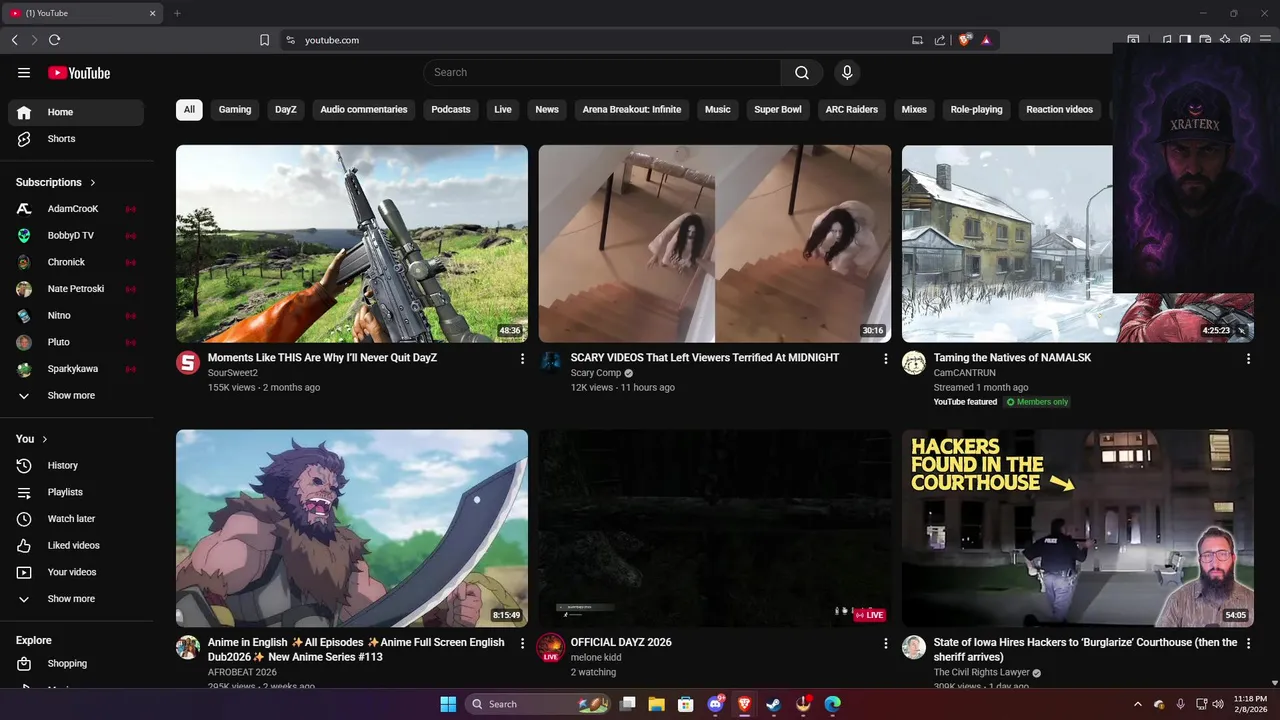1280x720 pixels.
Task: Bookmark this page via bookmark icon
Action: pos(264,40)
